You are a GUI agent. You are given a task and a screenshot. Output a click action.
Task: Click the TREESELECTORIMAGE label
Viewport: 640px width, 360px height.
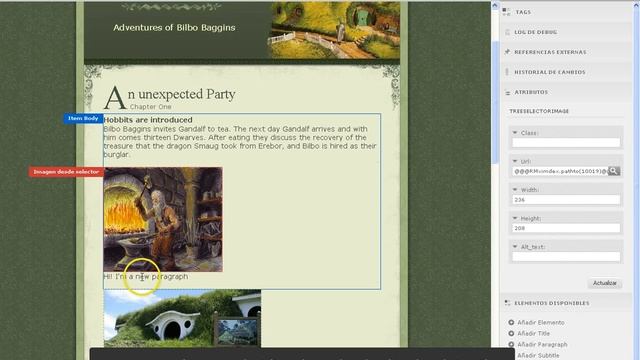539,111
